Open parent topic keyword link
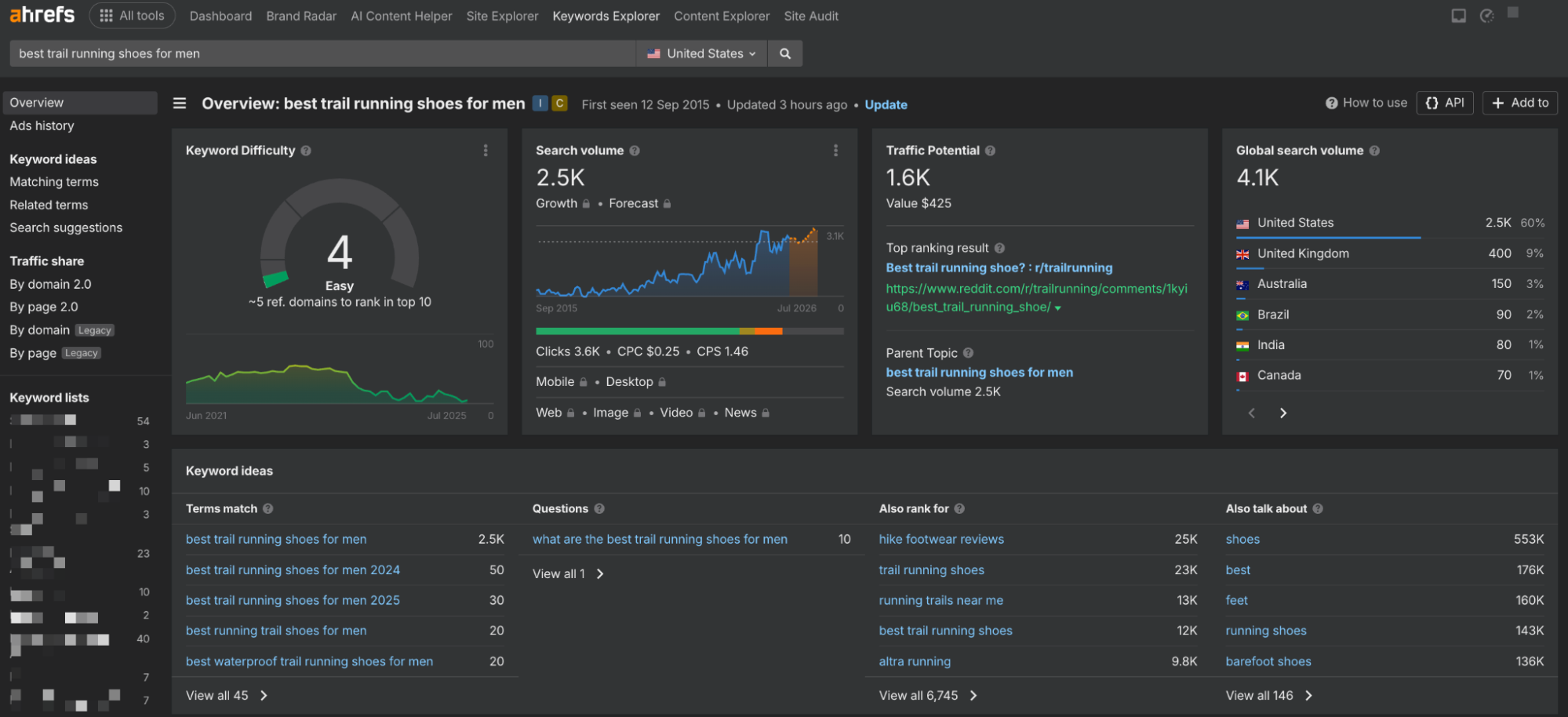Image resolution: width=1568 pixels, height=717 pixels. pos(979,373)
